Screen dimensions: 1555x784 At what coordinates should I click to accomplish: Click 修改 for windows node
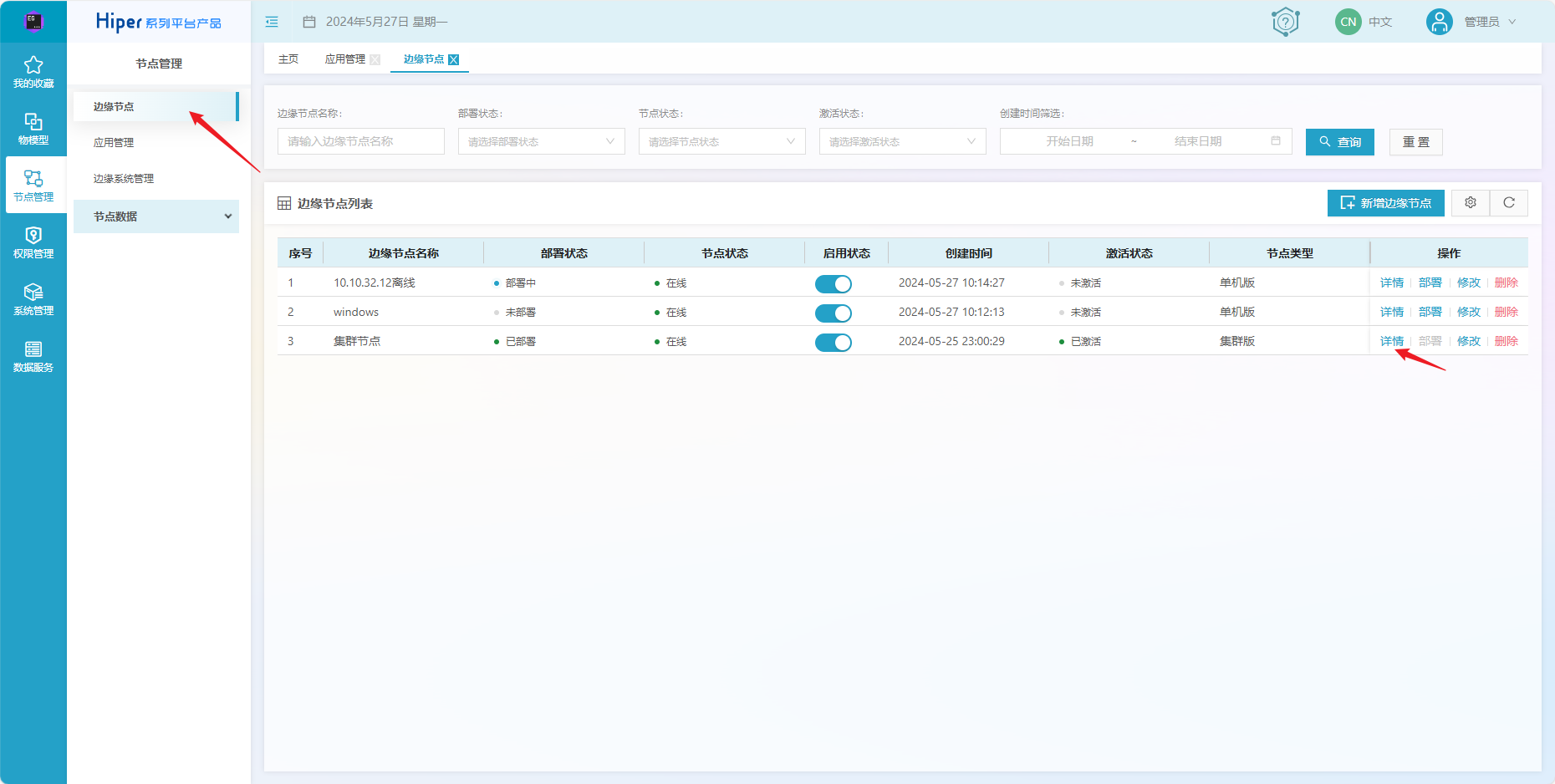click(1469, 312)
